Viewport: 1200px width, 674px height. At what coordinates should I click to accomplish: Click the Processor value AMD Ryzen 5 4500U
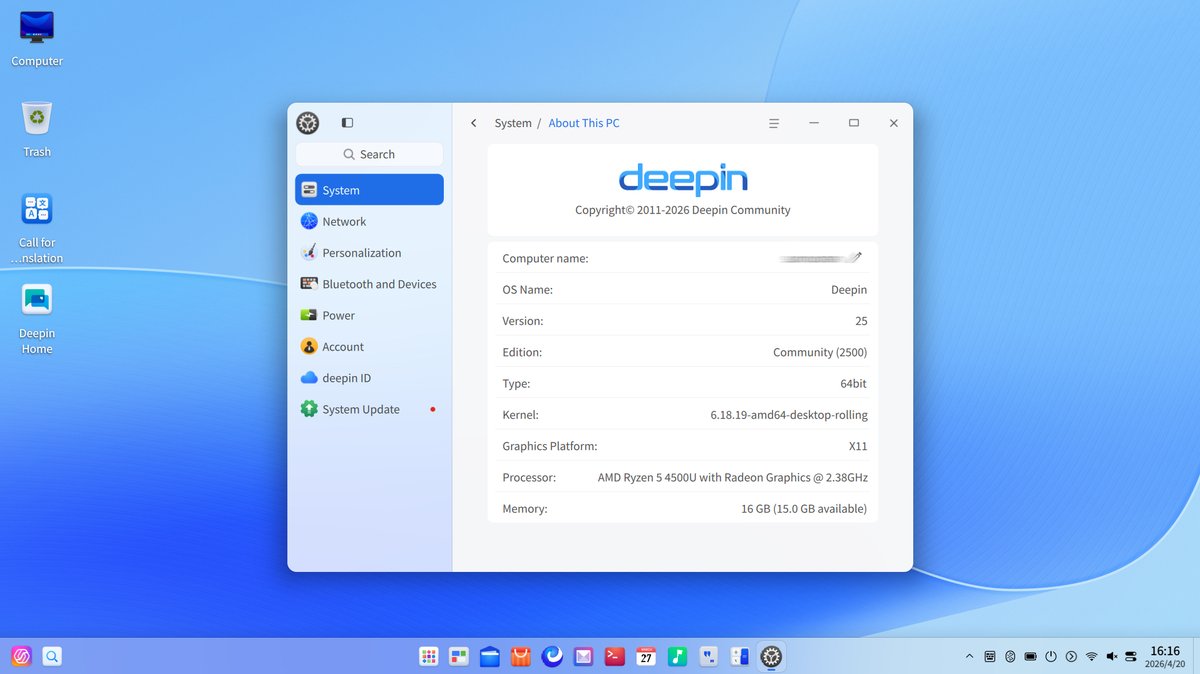733,477
